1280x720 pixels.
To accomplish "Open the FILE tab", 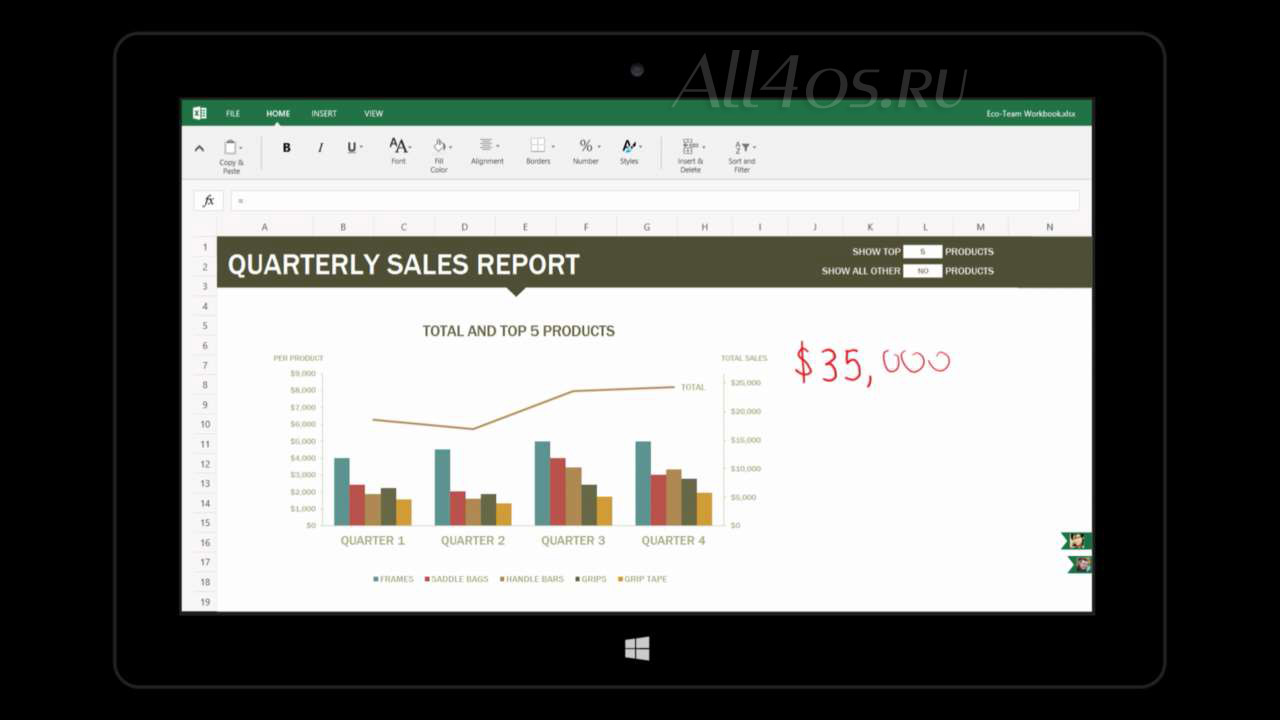I will click(233, 113).
